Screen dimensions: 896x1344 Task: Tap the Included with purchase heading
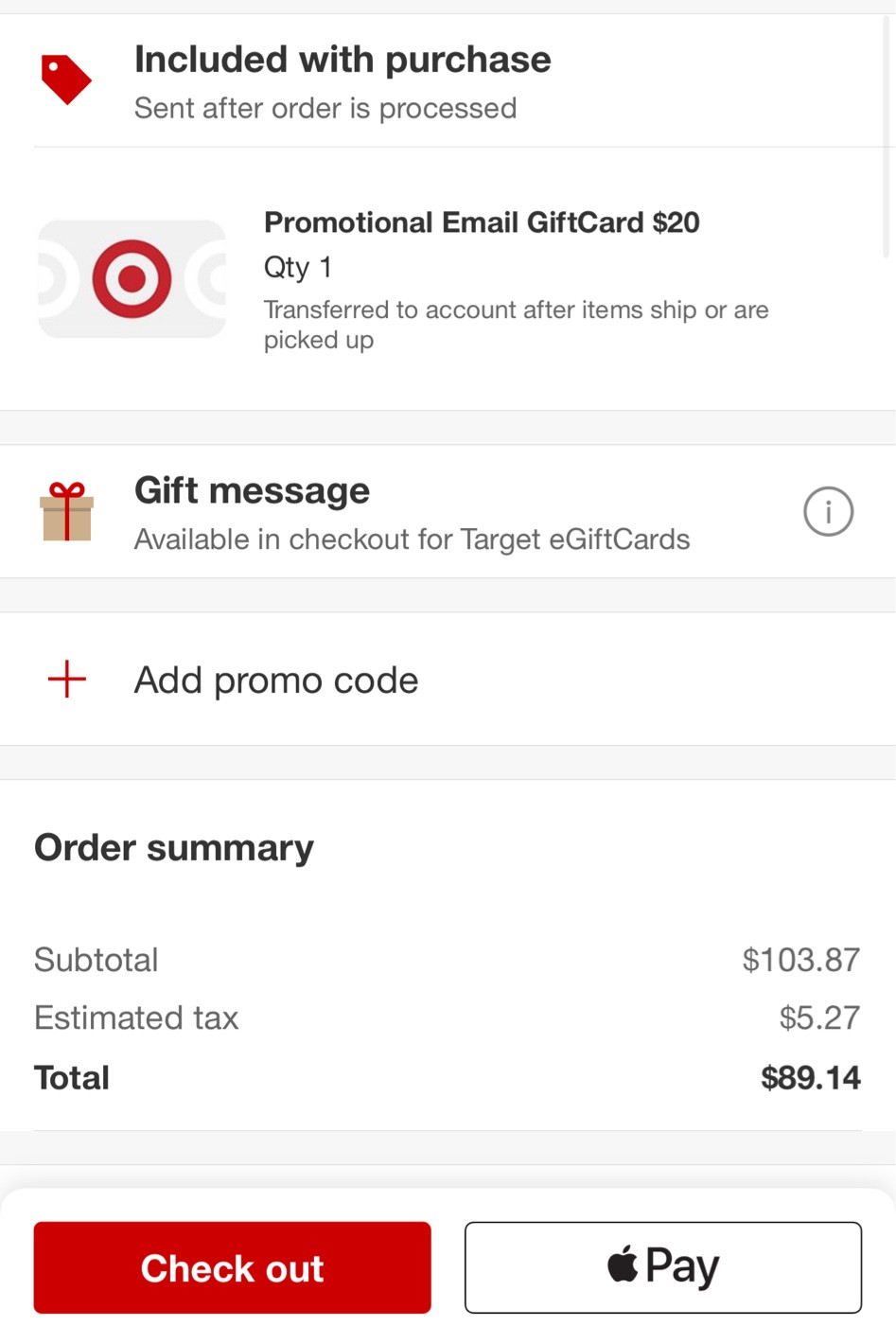pyautogui.click(x=343, y=60)
